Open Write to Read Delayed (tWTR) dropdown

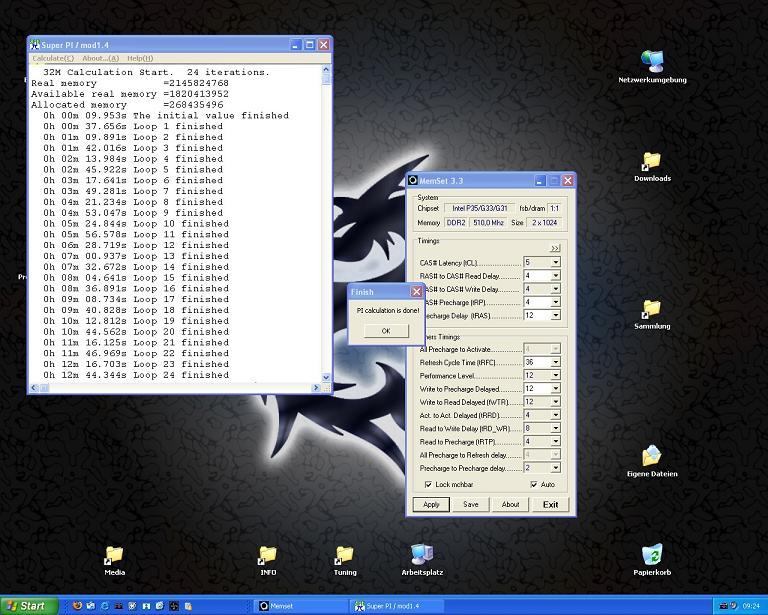555,402
